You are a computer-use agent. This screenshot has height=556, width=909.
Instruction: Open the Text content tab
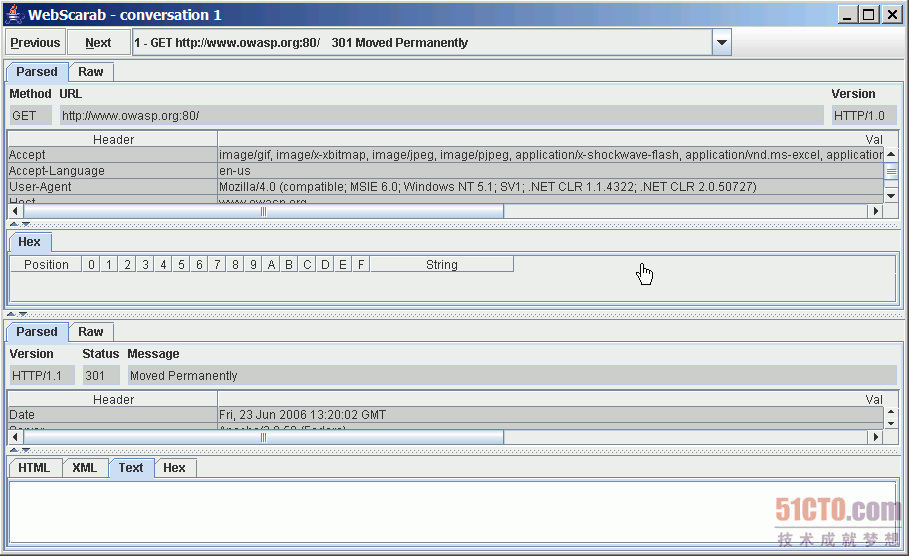click(x=131, y=468)
